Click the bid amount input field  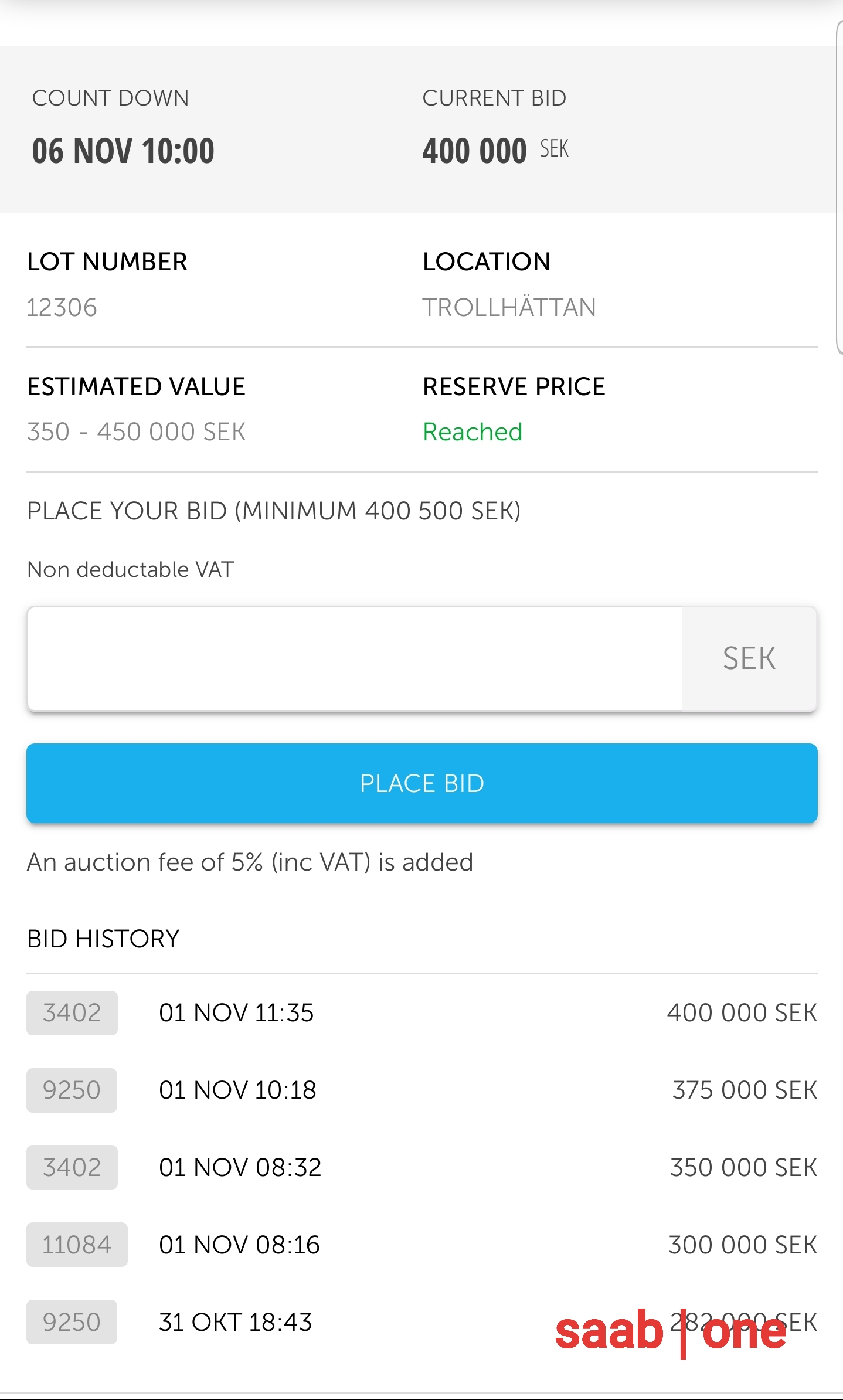355,658
